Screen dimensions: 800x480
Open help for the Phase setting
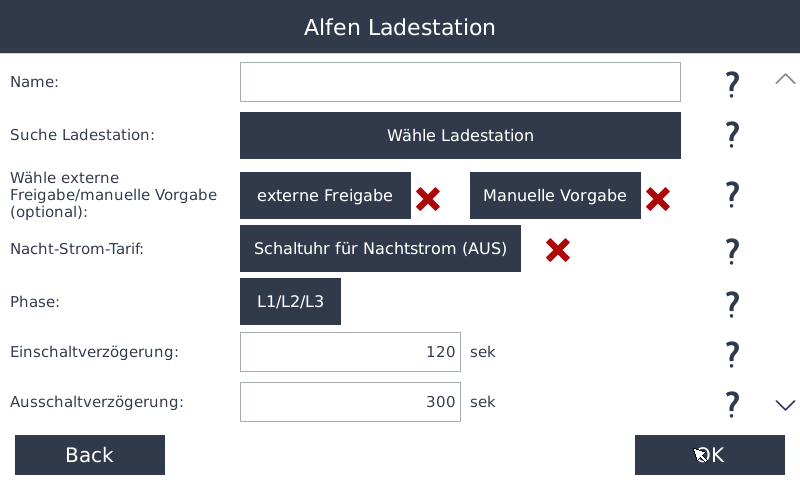click(x=732, y=303)
